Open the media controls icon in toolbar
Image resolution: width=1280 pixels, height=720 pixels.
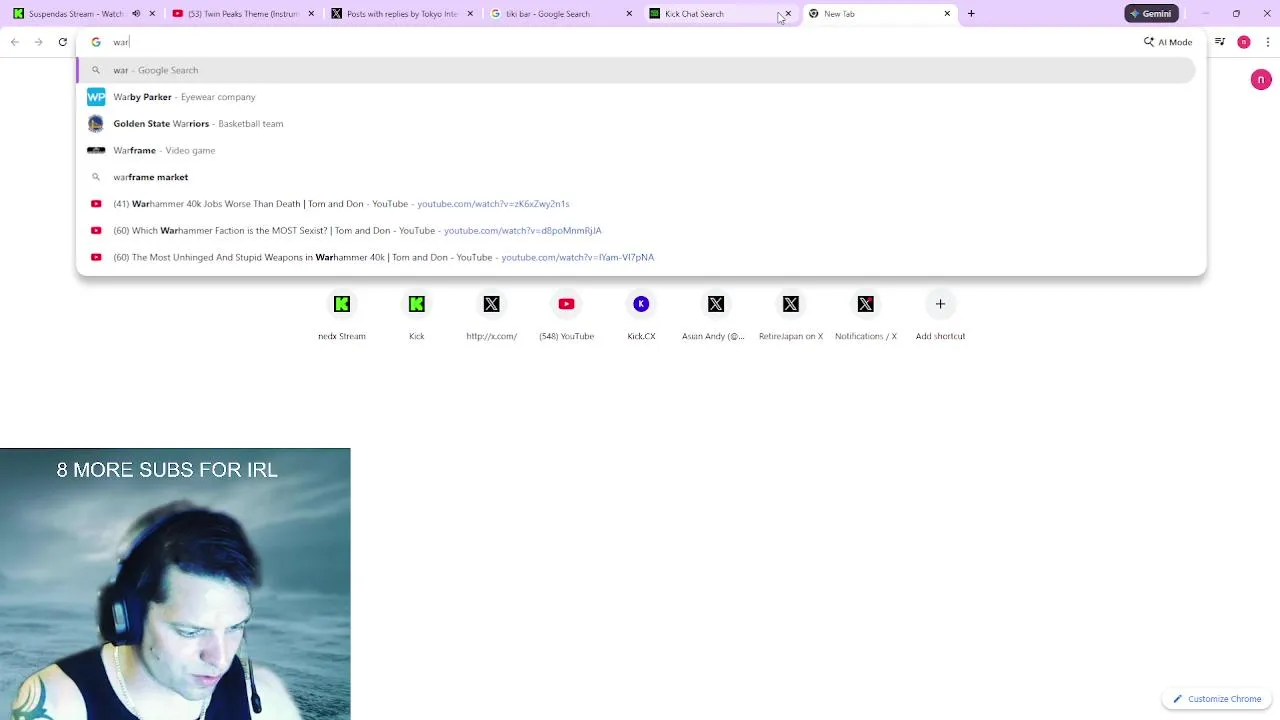1220,42
